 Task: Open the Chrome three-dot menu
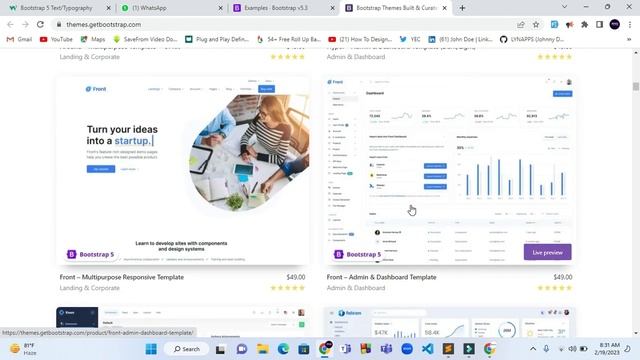pos(630,25)
